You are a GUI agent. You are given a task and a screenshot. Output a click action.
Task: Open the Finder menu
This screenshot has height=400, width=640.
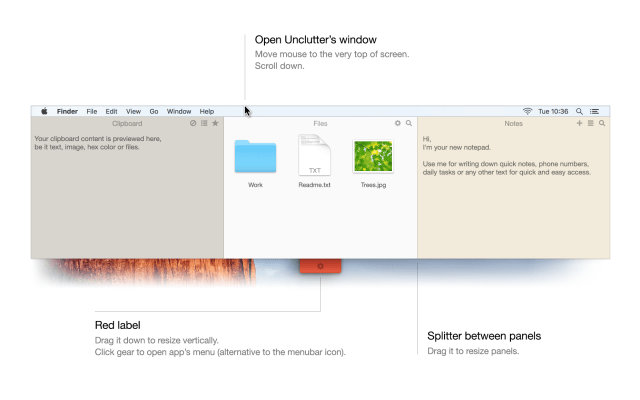click(67, 111)
